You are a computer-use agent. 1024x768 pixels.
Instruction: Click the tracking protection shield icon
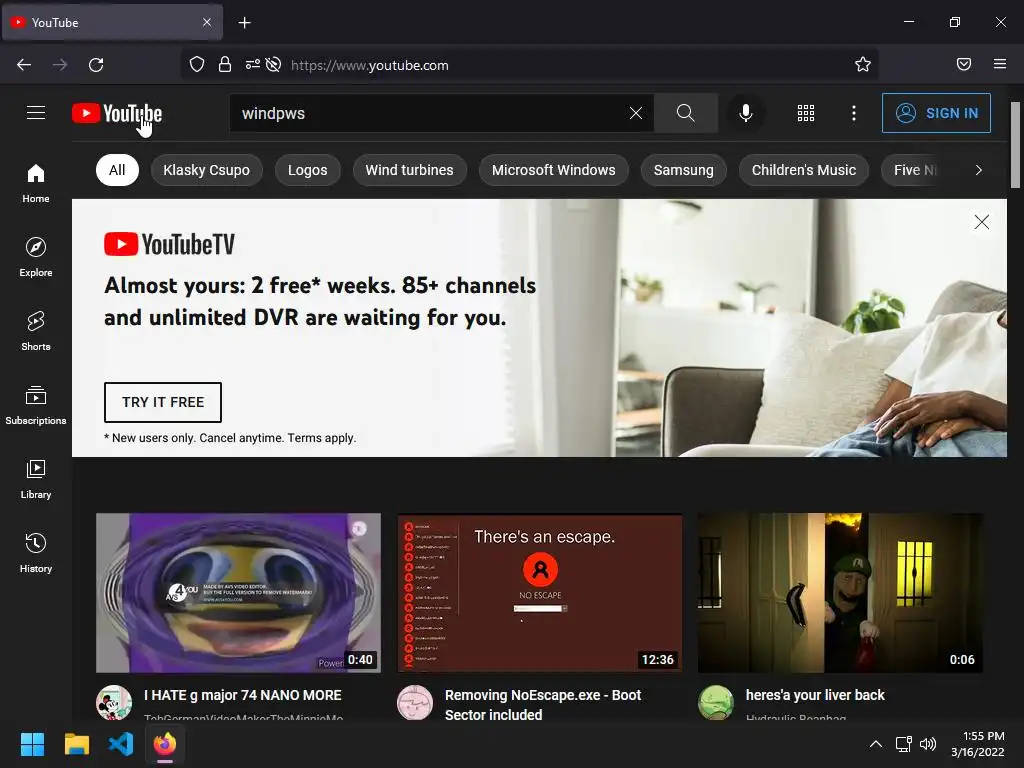197,65
